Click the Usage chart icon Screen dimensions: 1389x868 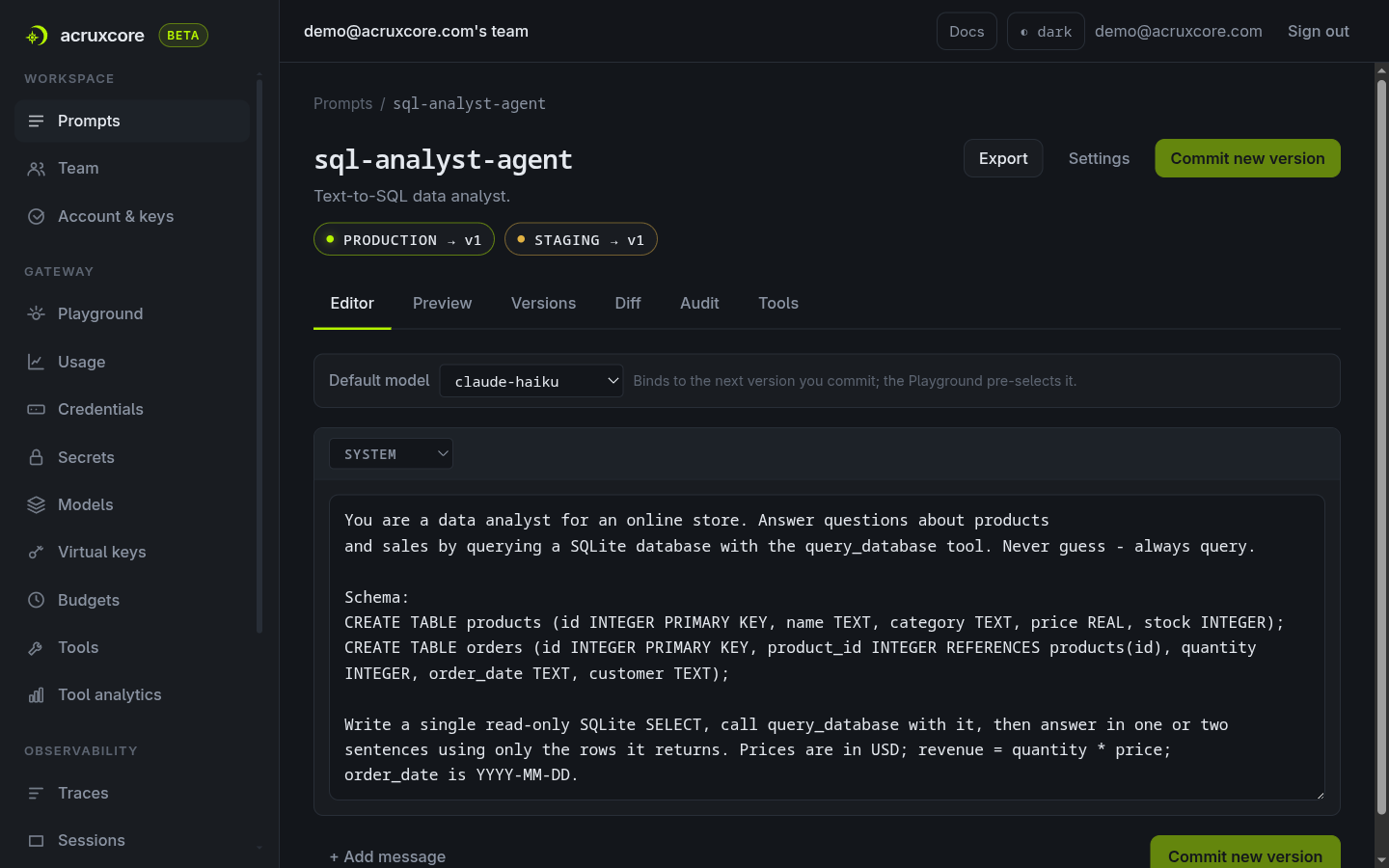click(36, 362)
